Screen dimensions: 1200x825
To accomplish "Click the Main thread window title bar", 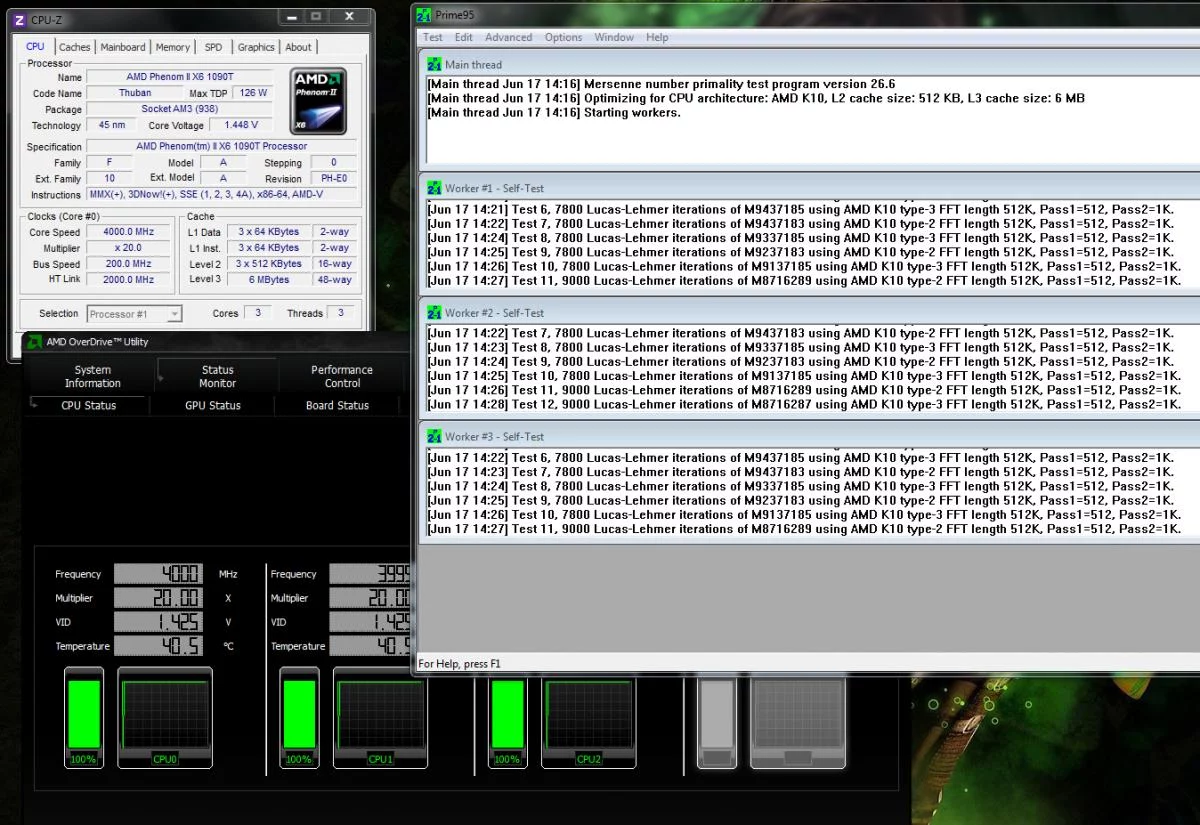I will coord(810,65).
